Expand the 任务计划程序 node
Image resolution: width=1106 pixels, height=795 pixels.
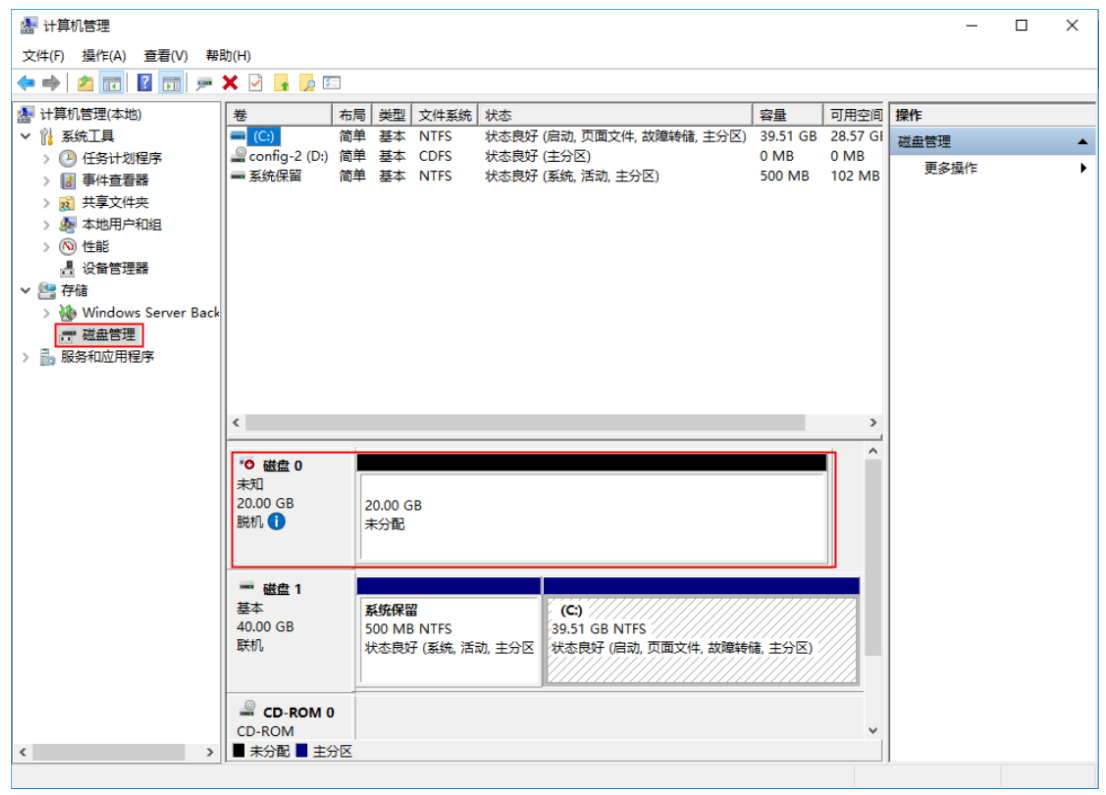(47, 159)
